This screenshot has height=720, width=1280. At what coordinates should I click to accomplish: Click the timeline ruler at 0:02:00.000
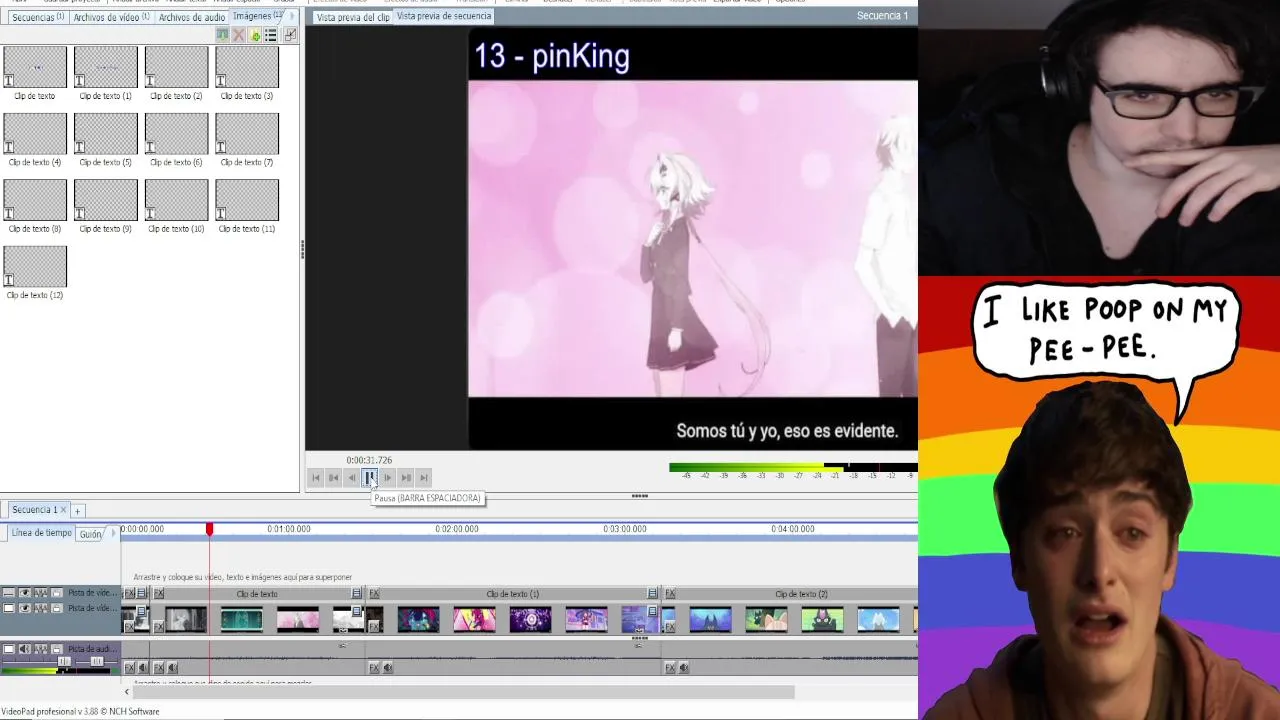click(x=457, y=529)
